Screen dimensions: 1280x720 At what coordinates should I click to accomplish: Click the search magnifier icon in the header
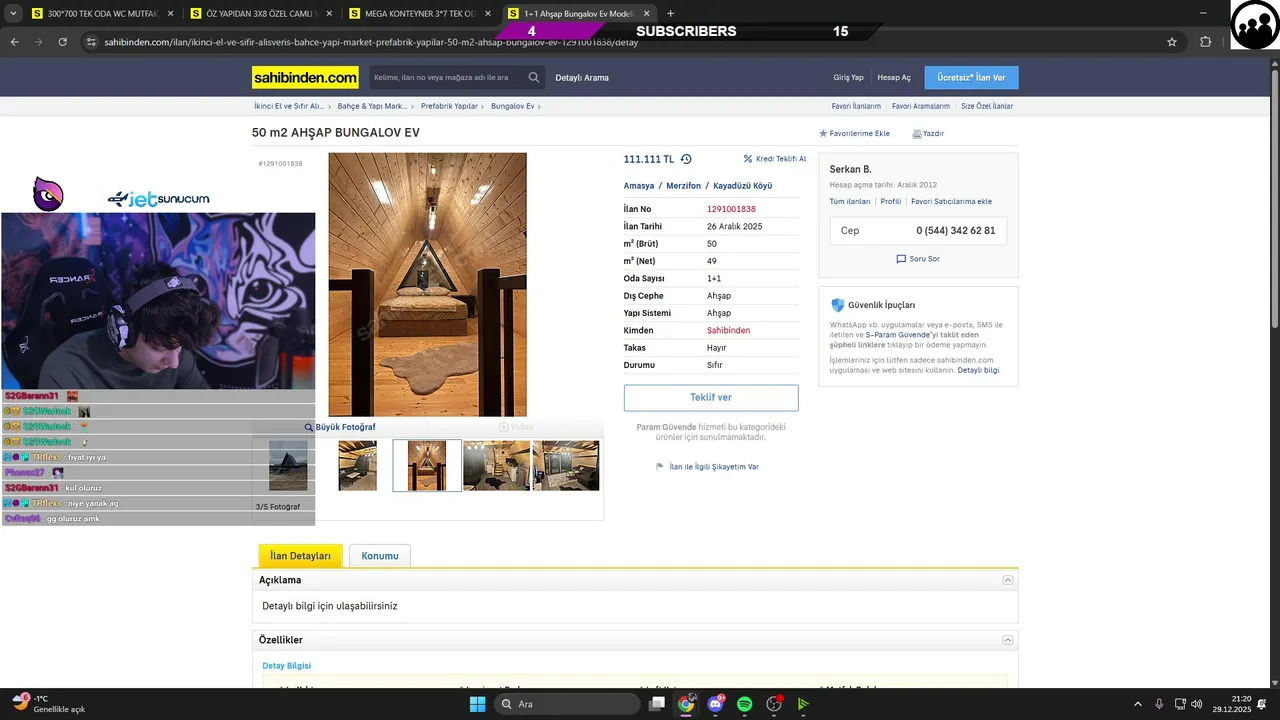[534, 77]
